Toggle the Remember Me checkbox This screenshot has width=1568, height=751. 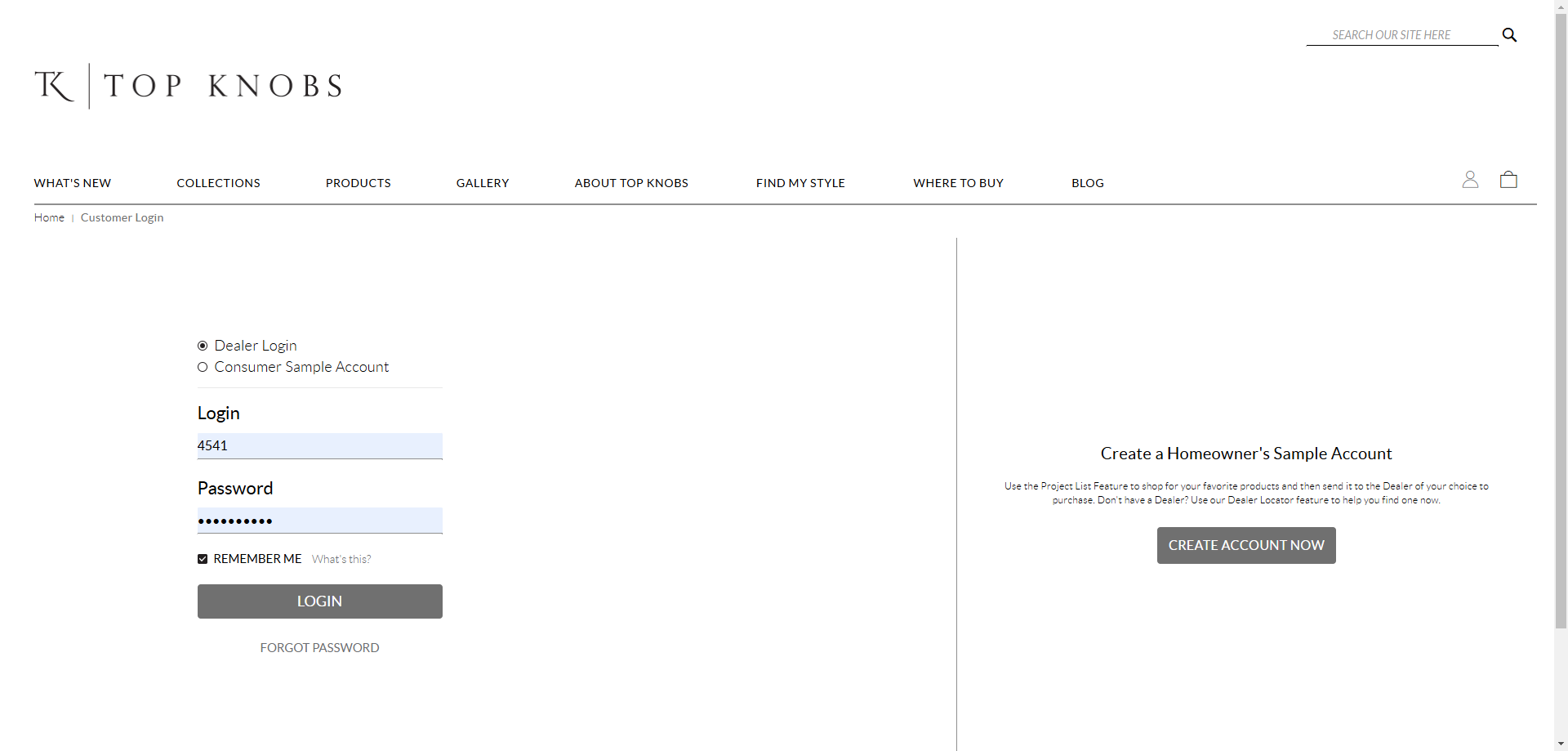click(x=203, y=559)
